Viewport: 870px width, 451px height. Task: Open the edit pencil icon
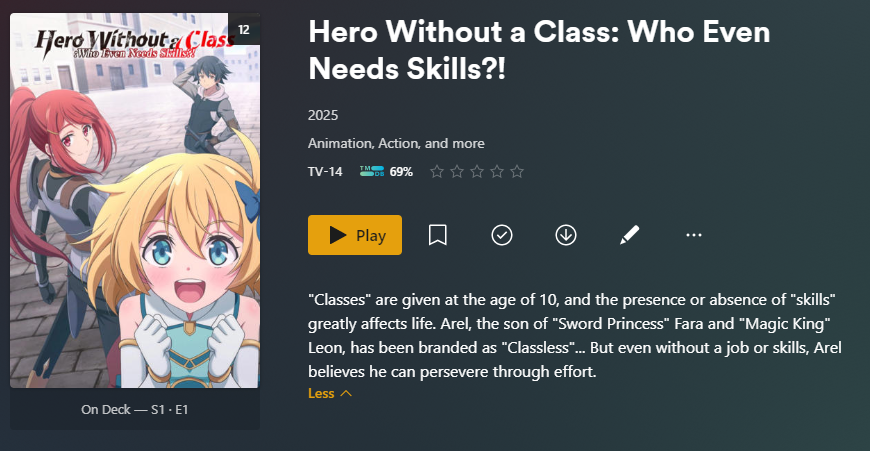click(x=629, y=235)
